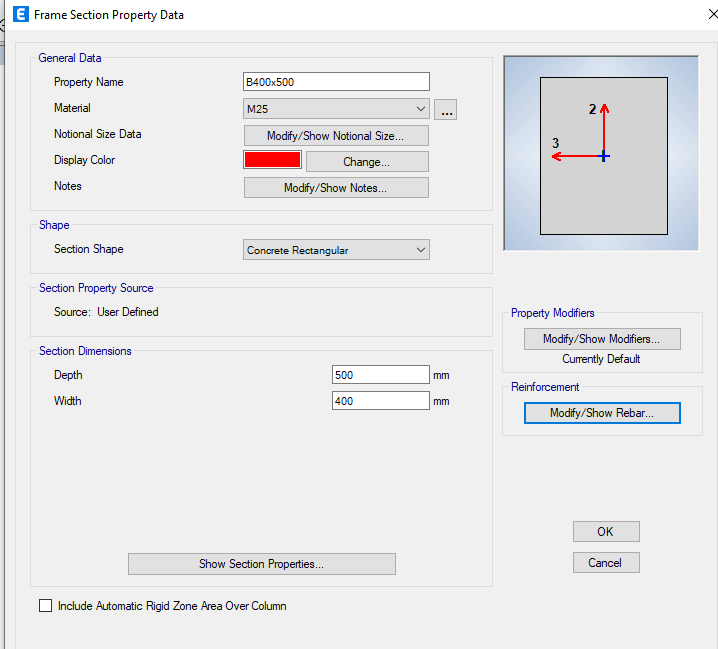718x649 pixels.
Task: Open Modify/Show Modifiers dialog
Action: click(x=602, y=339)
